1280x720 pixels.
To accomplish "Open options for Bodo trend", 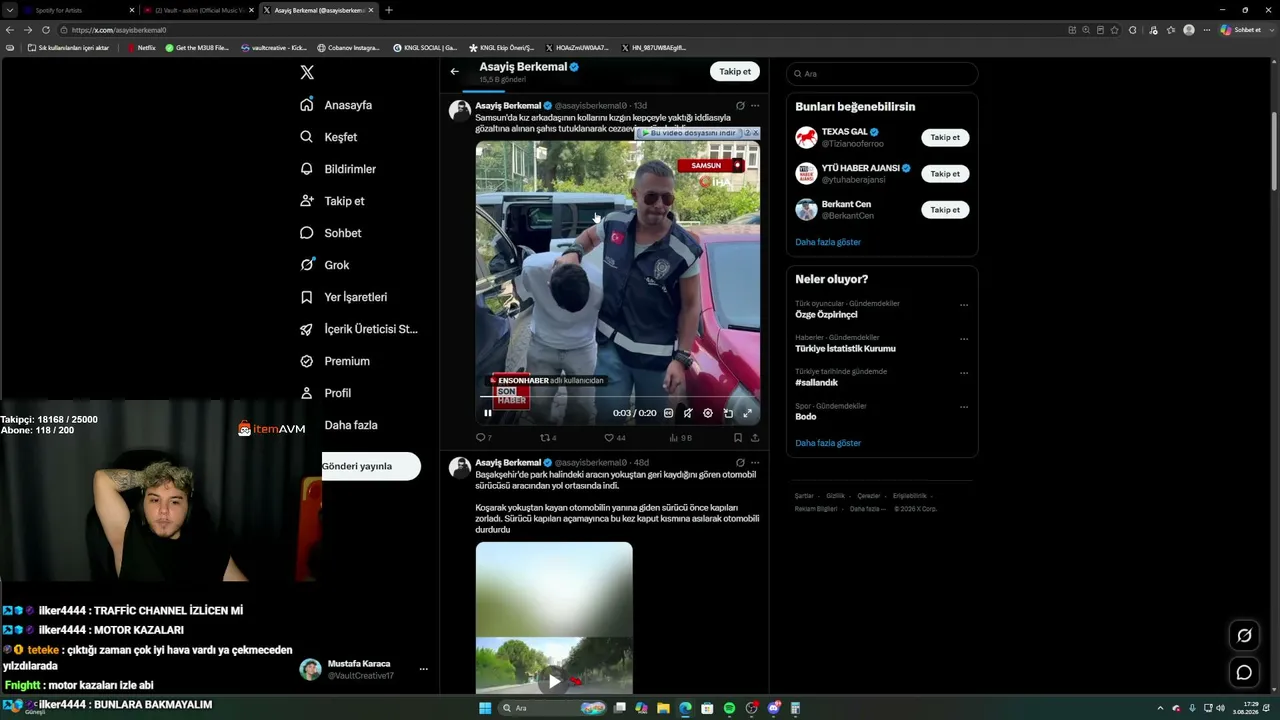I will coord(964,407).
